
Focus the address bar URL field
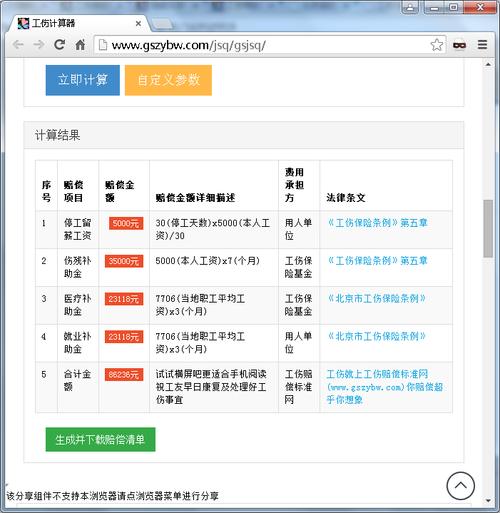(270, 45)
